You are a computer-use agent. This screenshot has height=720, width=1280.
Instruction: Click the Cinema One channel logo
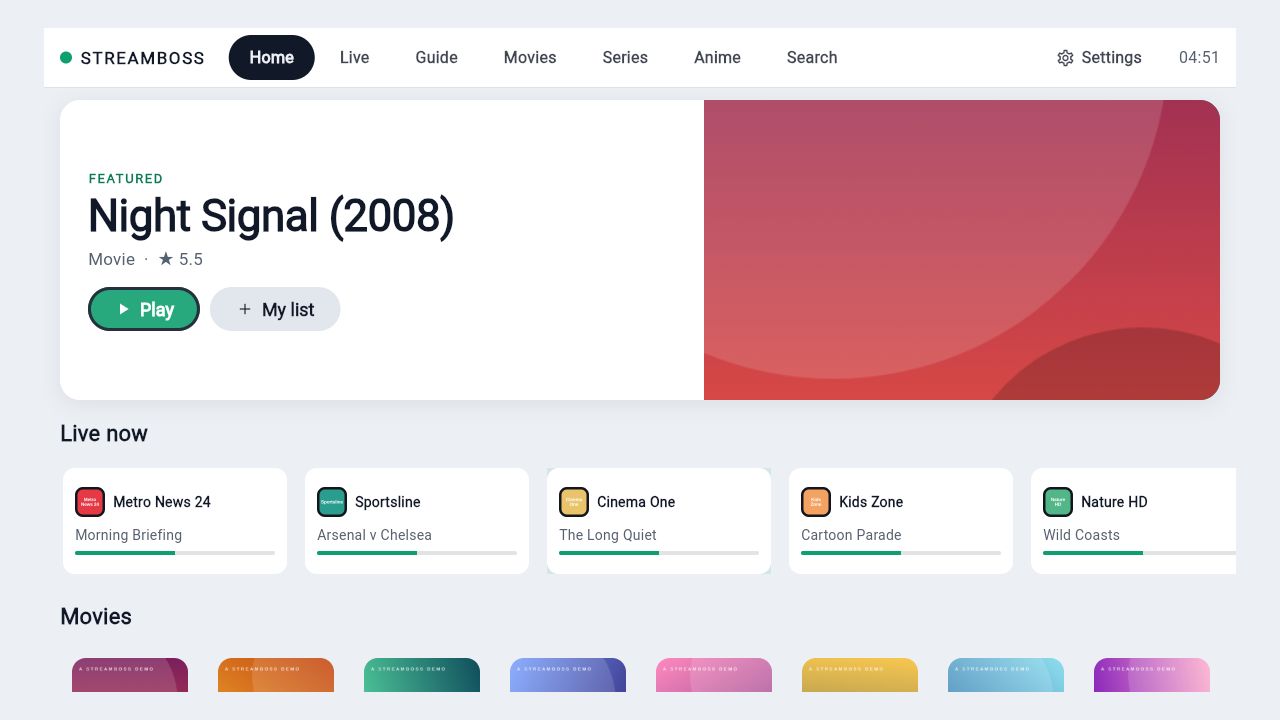[x=574, y=502]
